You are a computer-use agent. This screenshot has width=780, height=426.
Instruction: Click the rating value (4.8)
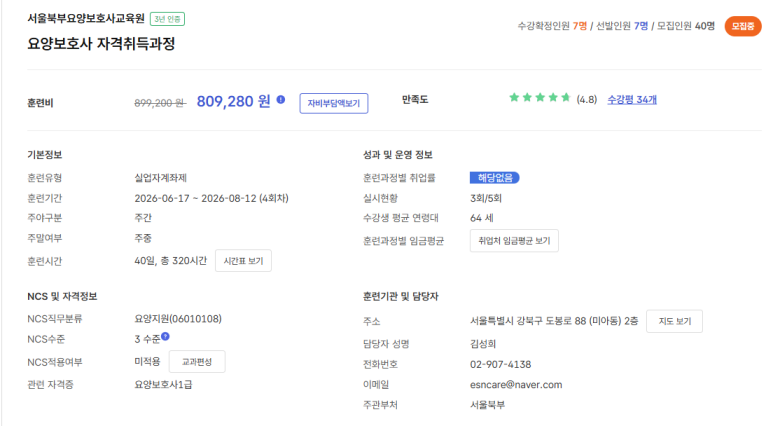point(586,100)
